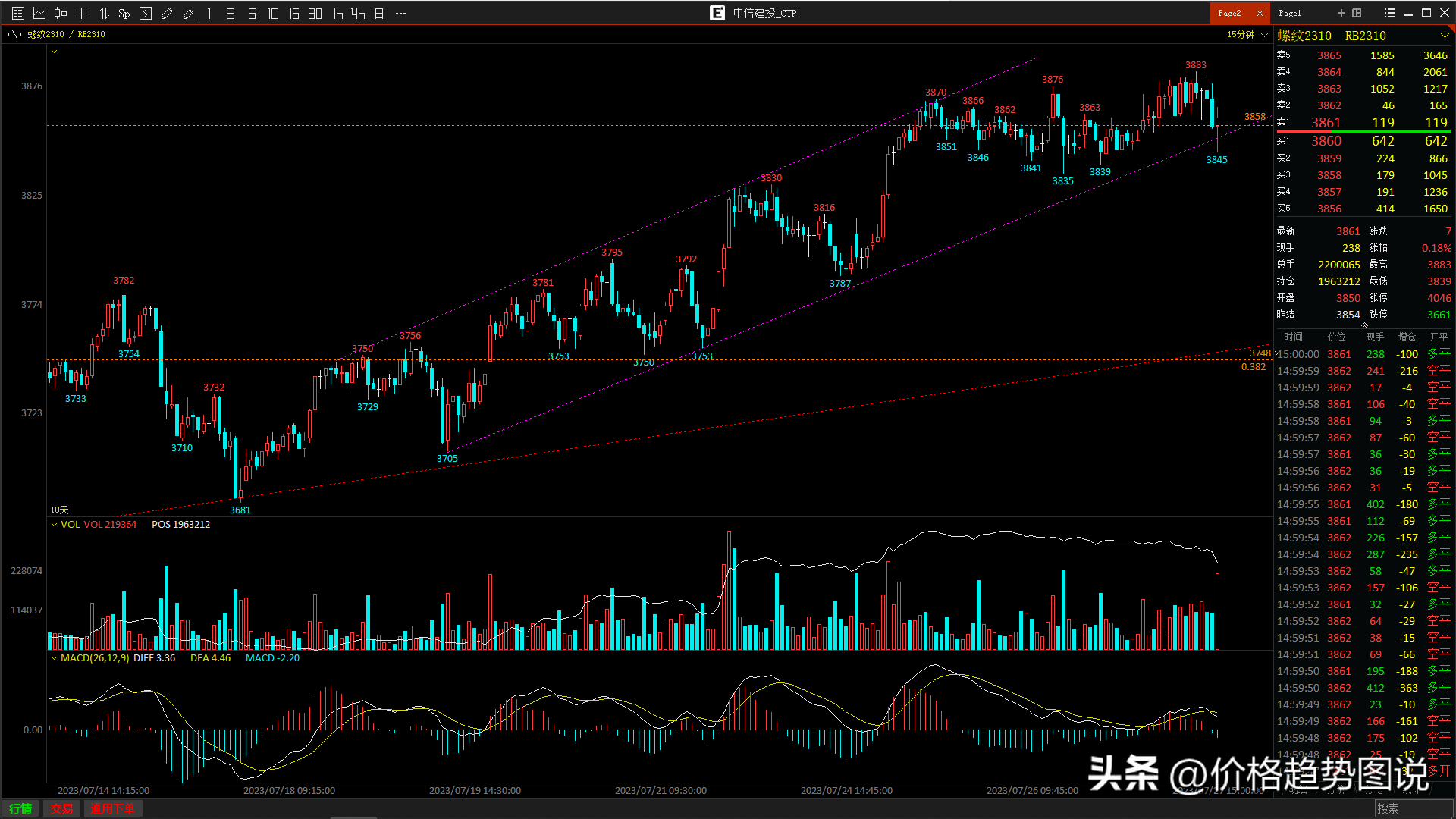Select the candlestick chart icon
The height and width of the screenshot is (819, 1456).
(61, 13)
